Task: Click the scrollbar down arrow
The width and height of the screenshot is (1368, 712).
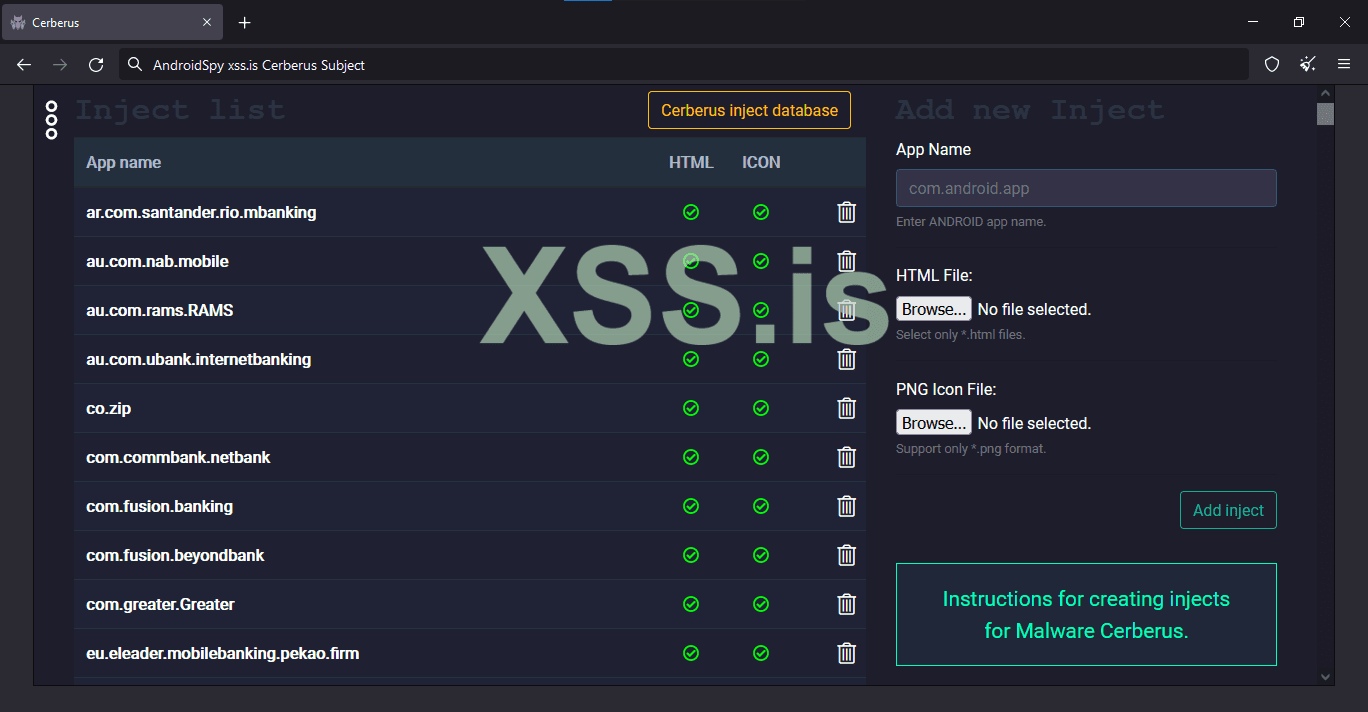Action: [x=1325, y=676]
